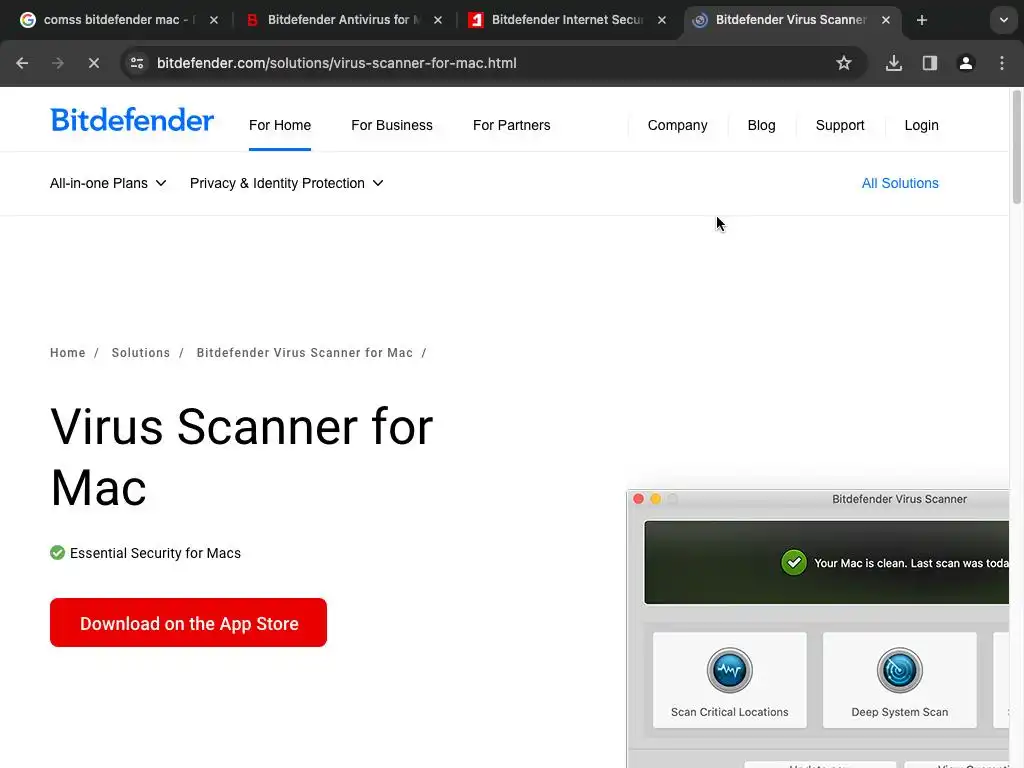The height and width of the screenshot is (768, 1024).
Task: Close the Bitdefender Antivirus for Mac tab
Action: tap(438, 20)
